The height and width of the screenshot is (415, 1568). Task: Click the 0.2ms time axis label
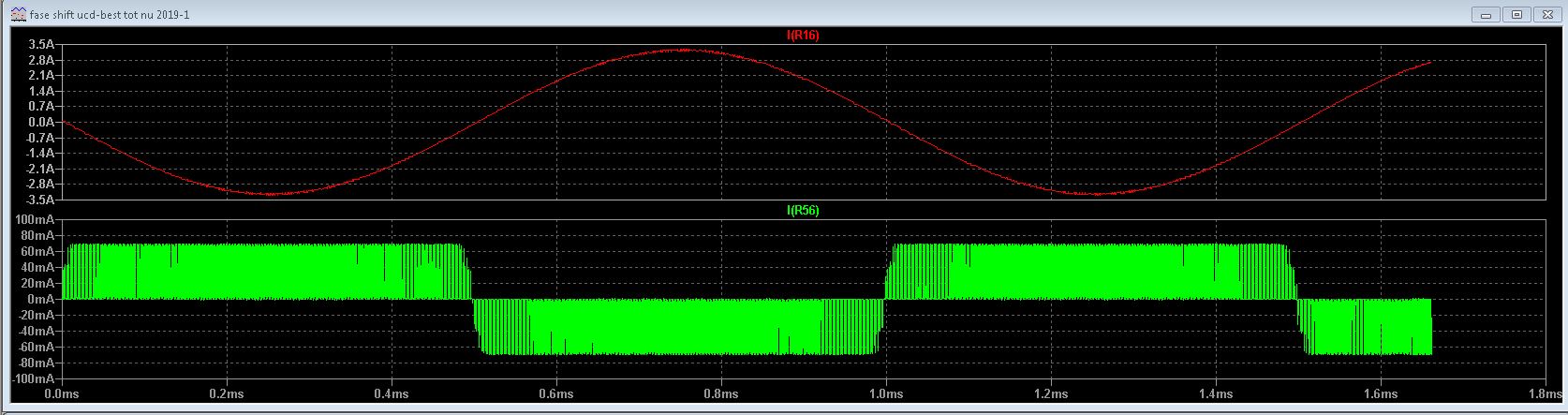pos(227,395)
